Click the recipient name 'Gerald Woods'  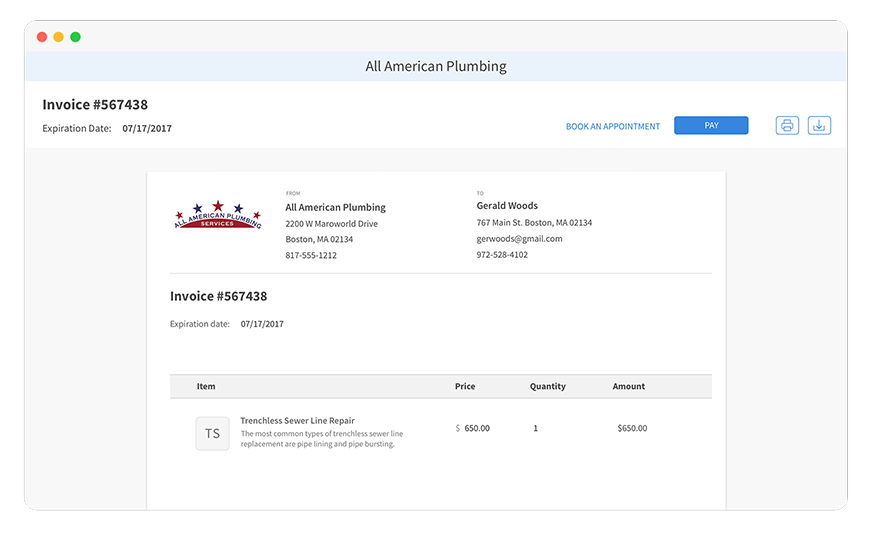coord(507,206)
